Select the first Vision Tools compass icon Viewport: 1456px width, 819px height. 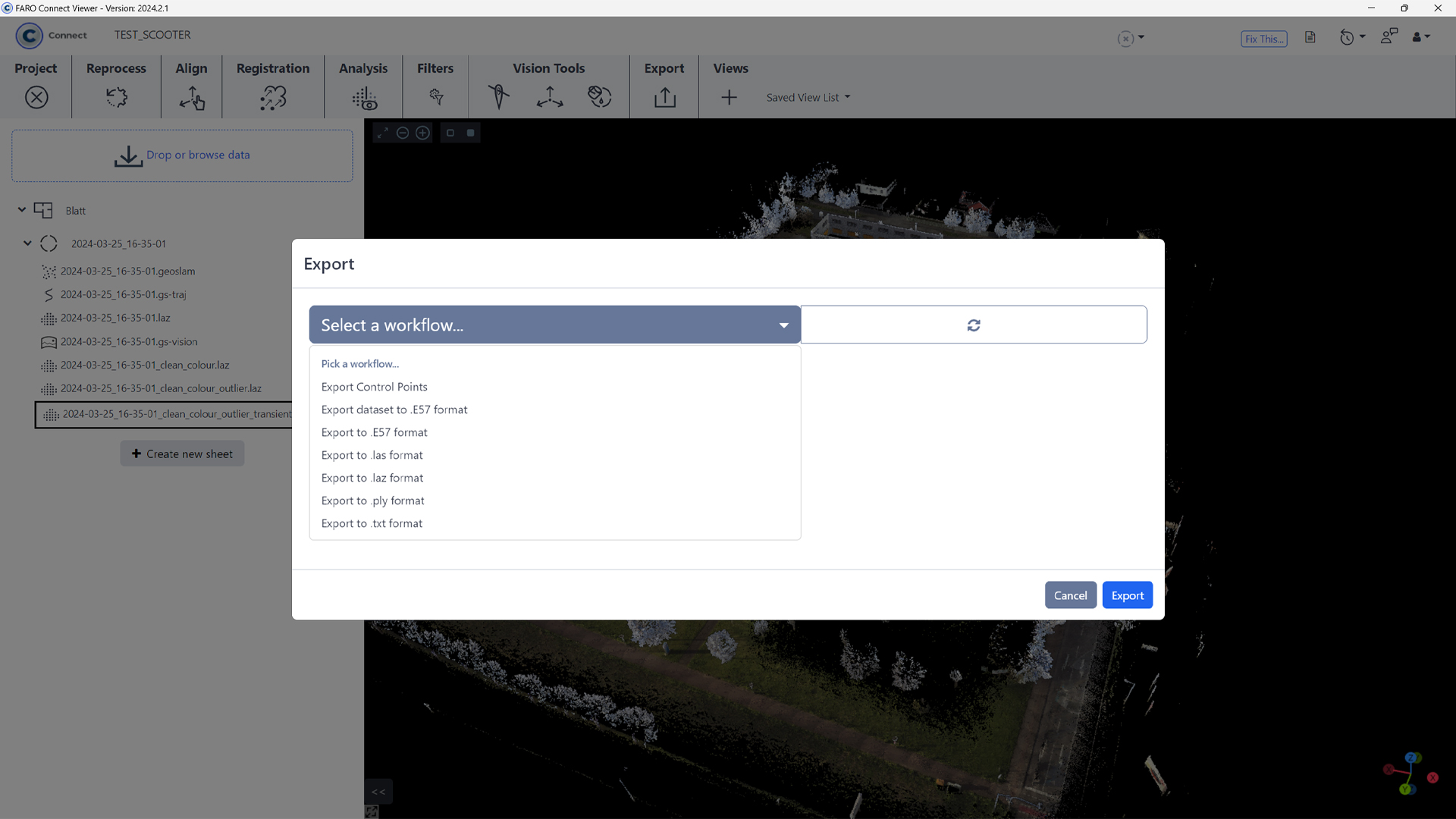[498, 96]
